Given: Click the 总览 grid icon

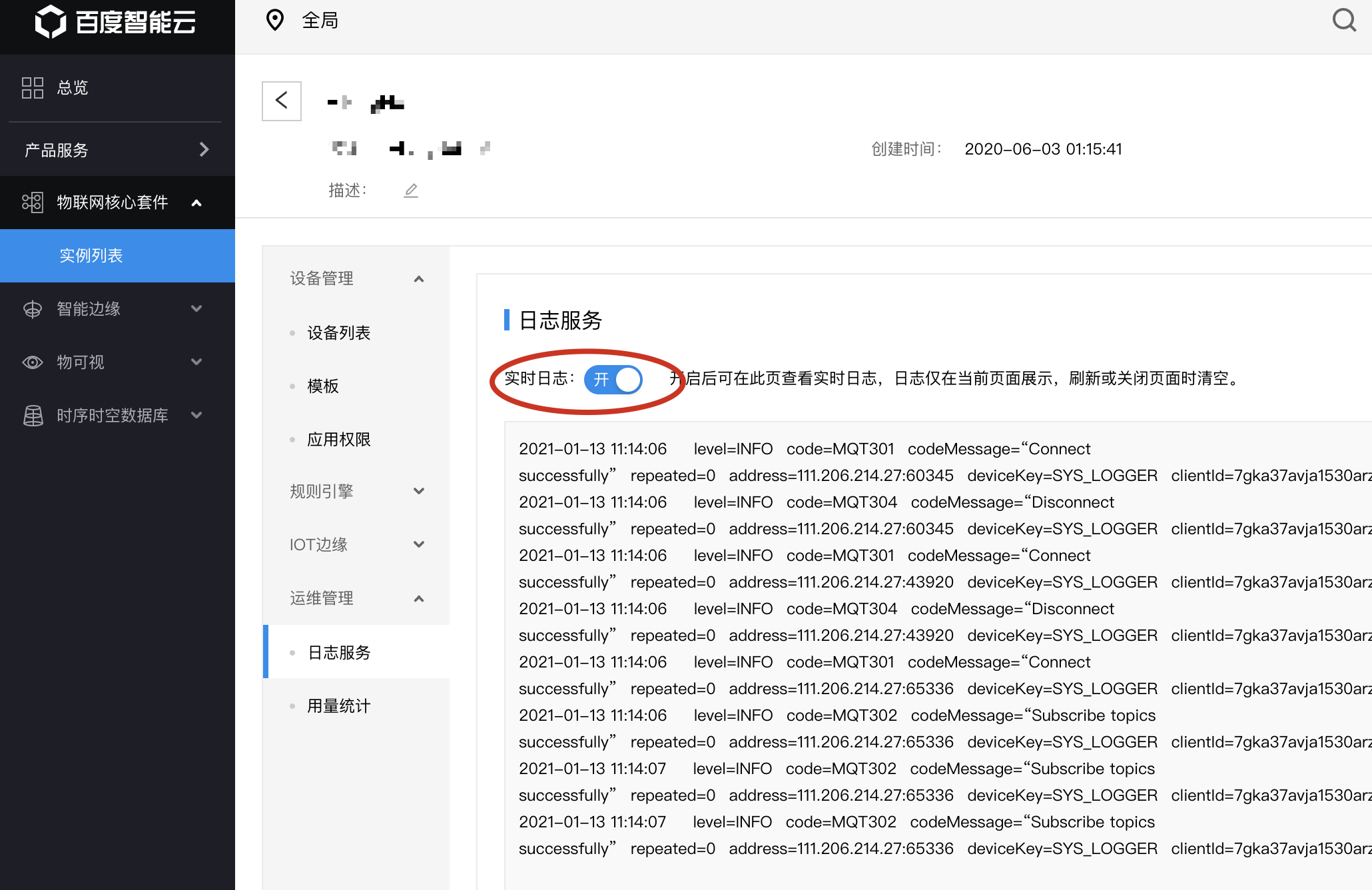Looking at the screenshot, I should pyautogui.click(x=32, y=87).
